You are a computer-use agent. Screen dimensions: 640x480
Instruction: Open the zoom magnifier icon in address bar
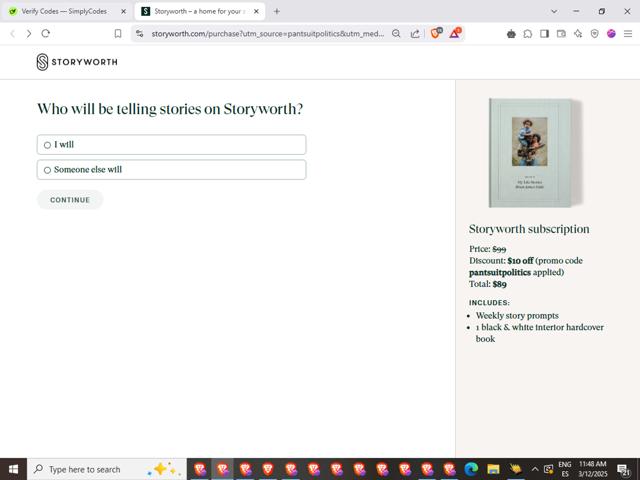[396, 33]
